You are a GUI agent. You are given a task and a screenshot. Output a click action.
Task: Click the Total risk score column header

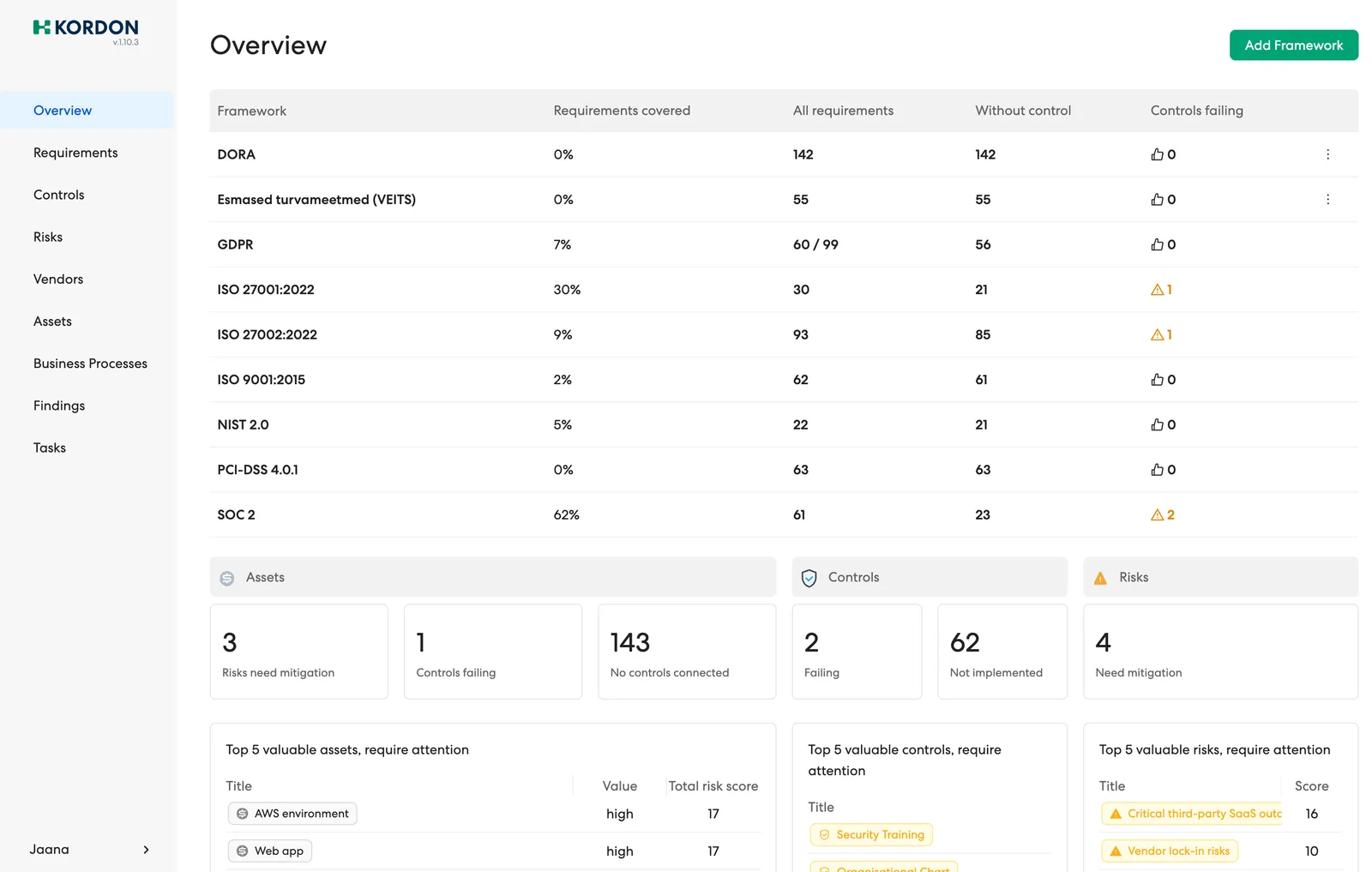[713, 786]
